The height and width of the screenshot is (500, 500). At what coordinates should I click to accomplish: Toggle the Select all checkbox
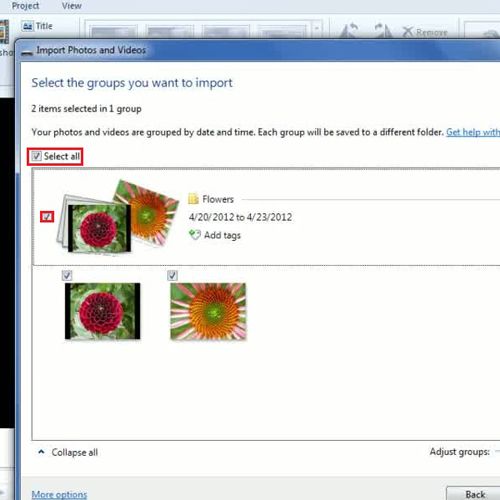click(36, 156)
